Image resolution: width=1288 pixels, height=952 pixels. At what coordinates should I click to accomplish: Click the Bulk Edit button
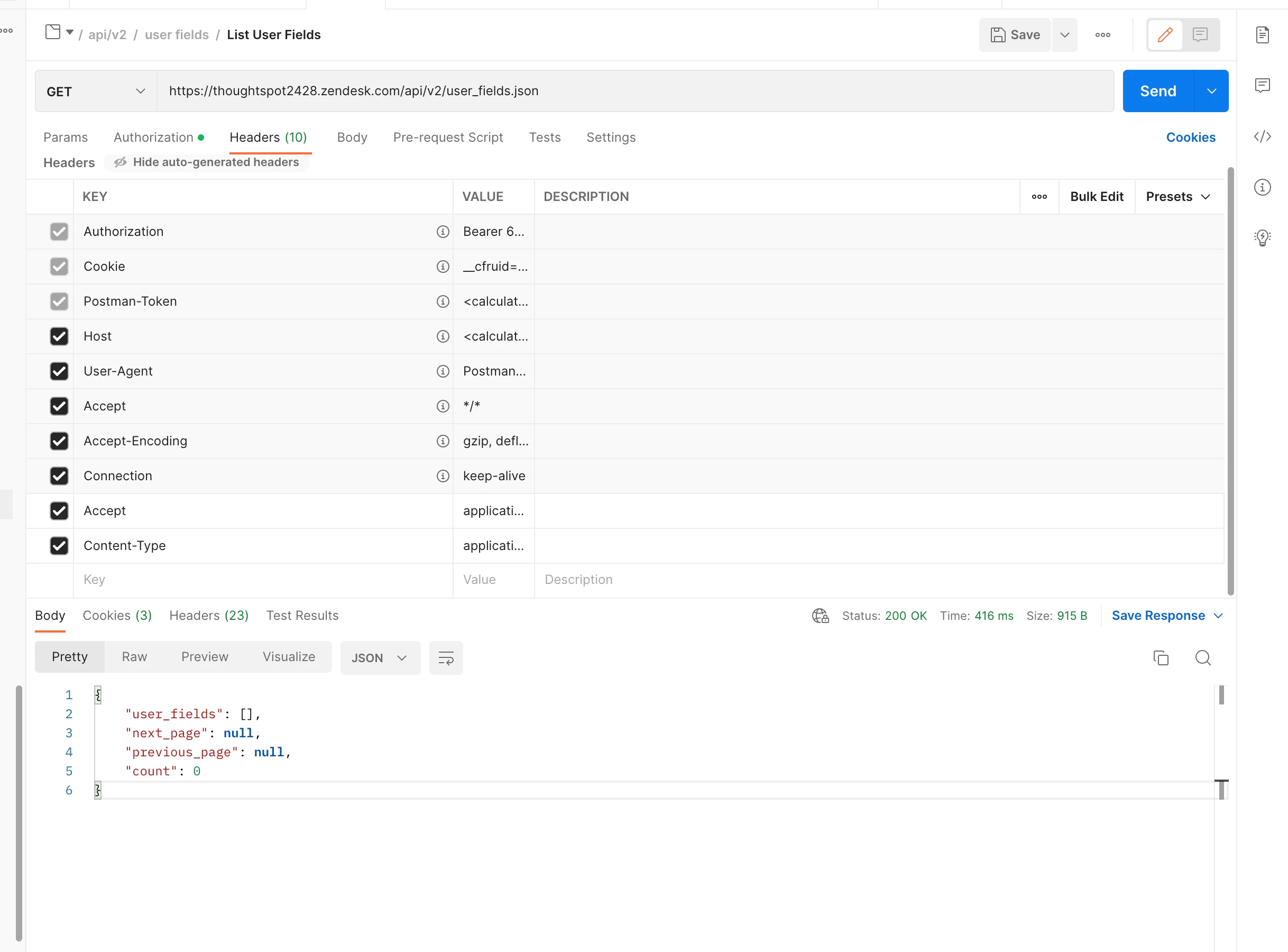coord(1096,197)
